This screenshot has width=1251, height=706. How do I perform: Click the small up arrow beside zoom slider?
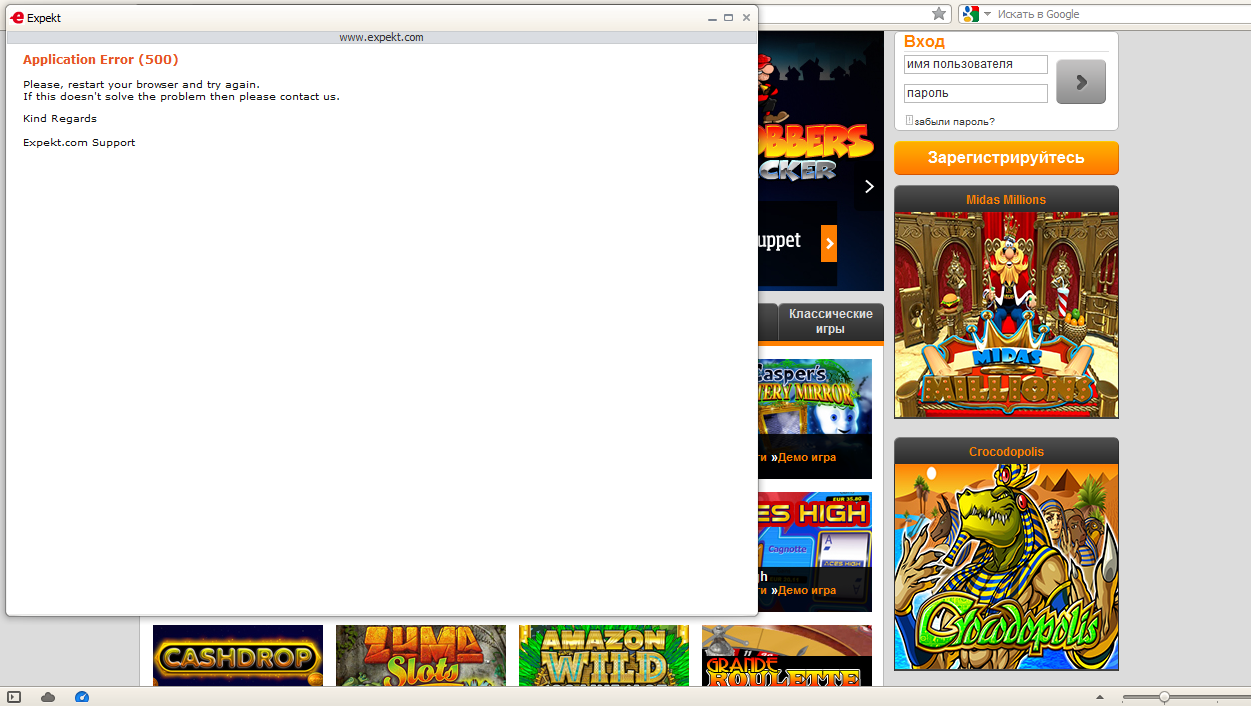(1100, 697)
